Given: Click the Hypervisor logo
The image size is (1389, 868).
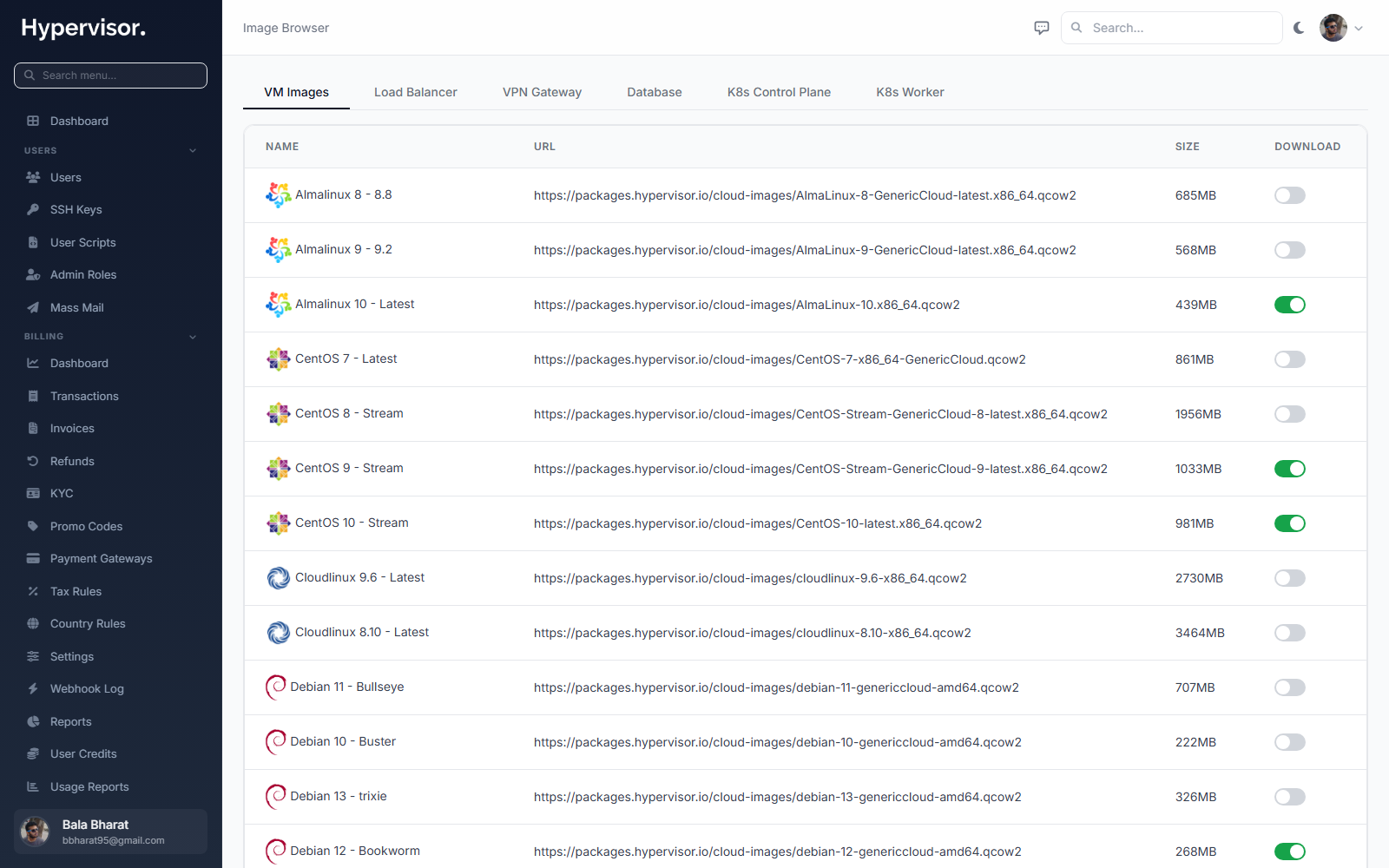Looking at the screenshot, I should 83,28.
